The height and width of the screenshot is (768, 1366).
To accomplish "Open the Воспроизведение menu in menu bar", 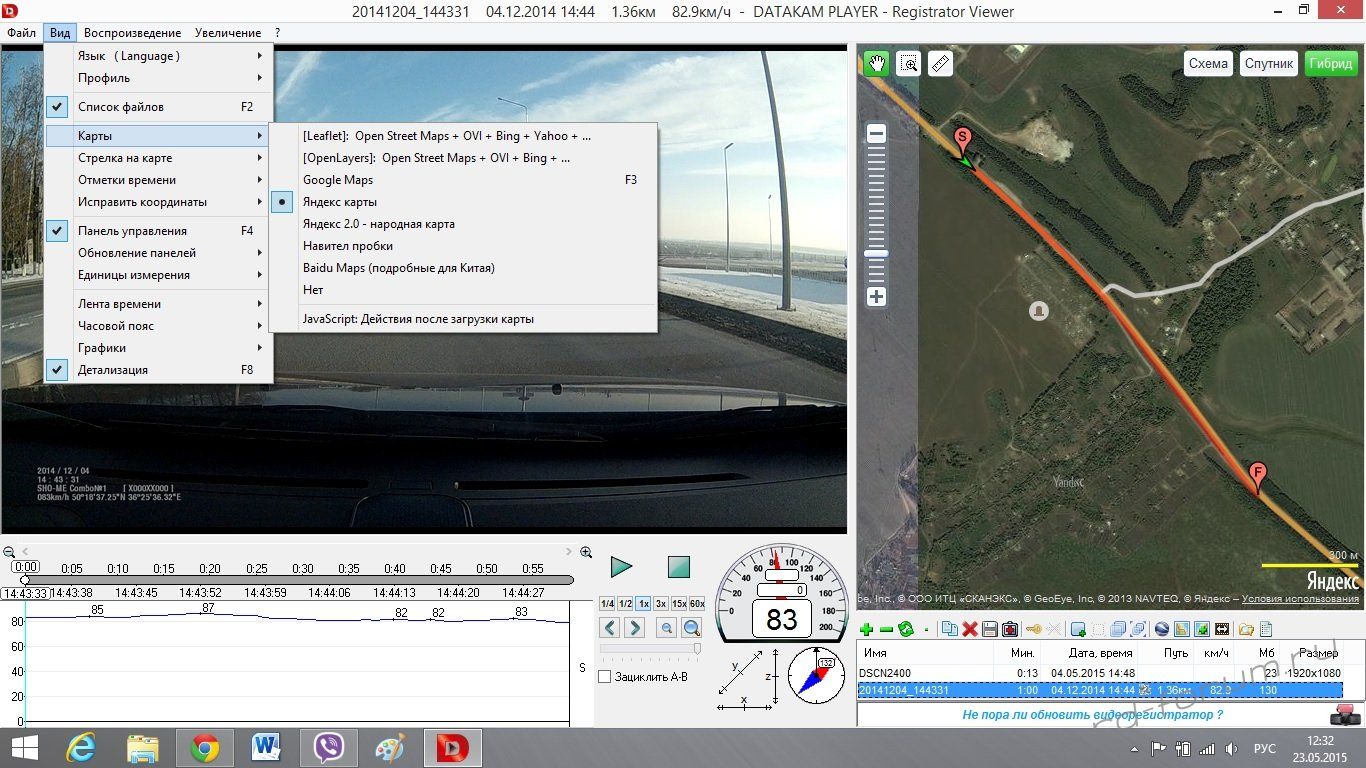I will click(x=132, y=33).
